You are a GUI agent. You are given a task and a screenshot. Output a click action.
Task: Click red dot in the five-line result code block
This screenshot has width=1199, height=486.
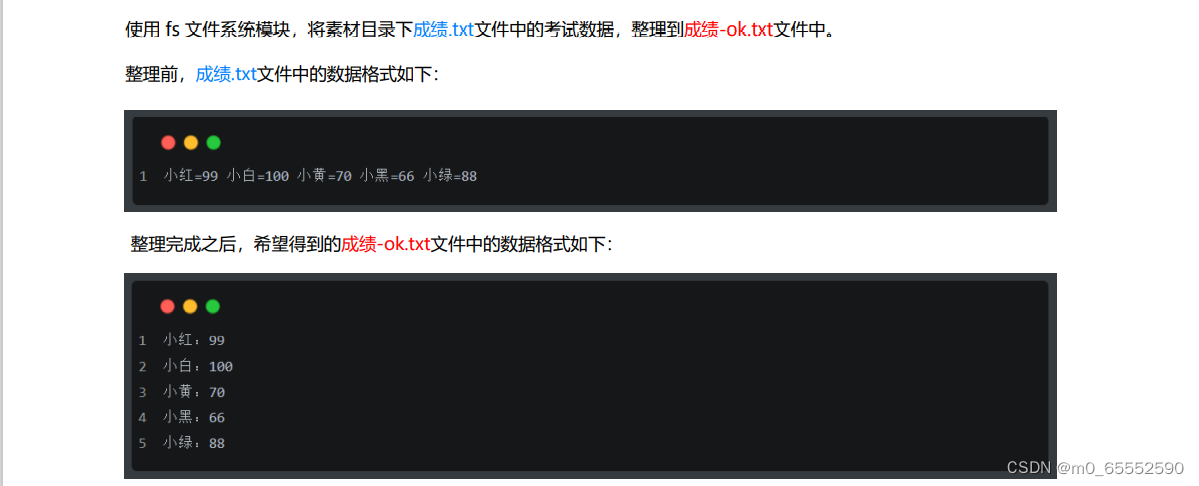pos(167,306)
